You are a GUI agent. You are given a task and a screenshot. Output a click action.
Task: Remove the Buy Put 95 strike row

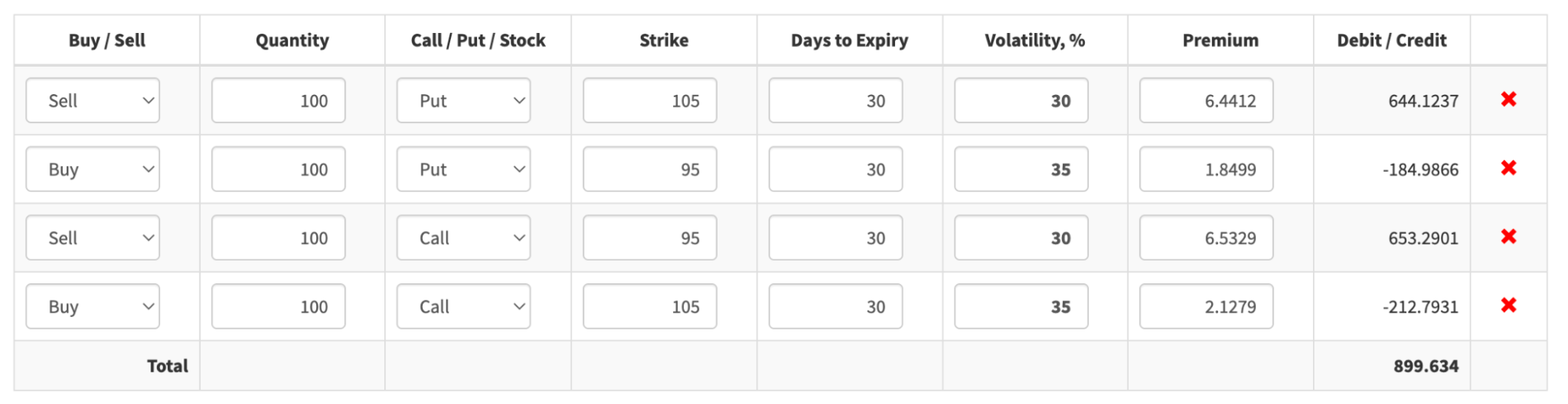pyautogui.click(x=1508, y=168)
